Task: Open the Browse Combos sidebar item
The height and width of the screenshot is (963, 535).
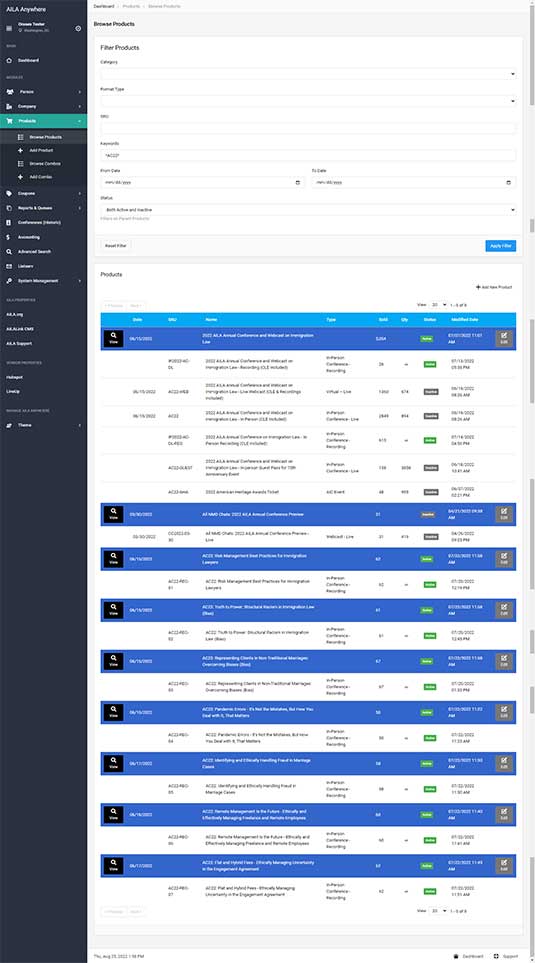Action: coord(43,164)
